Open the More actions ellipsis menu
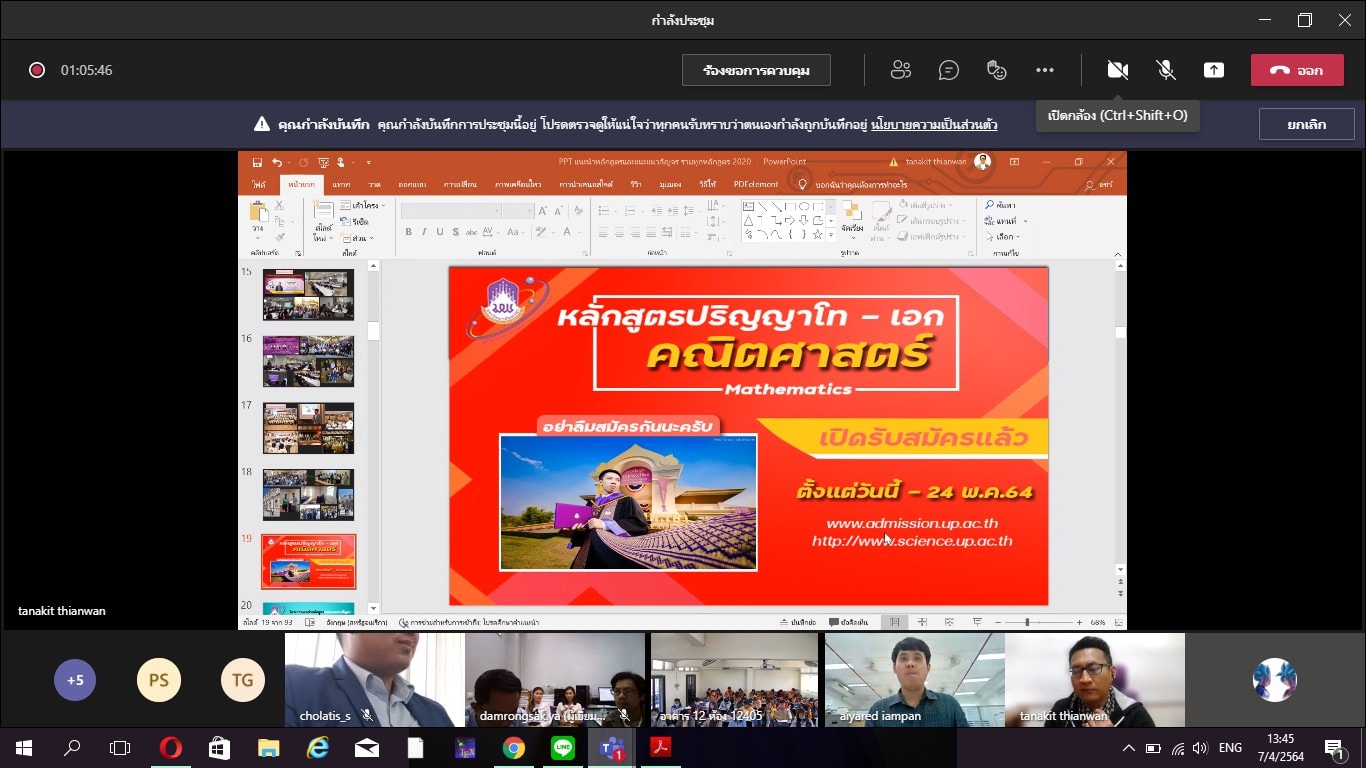This screenshot has height=768, width=1366. click(1045, 70)
